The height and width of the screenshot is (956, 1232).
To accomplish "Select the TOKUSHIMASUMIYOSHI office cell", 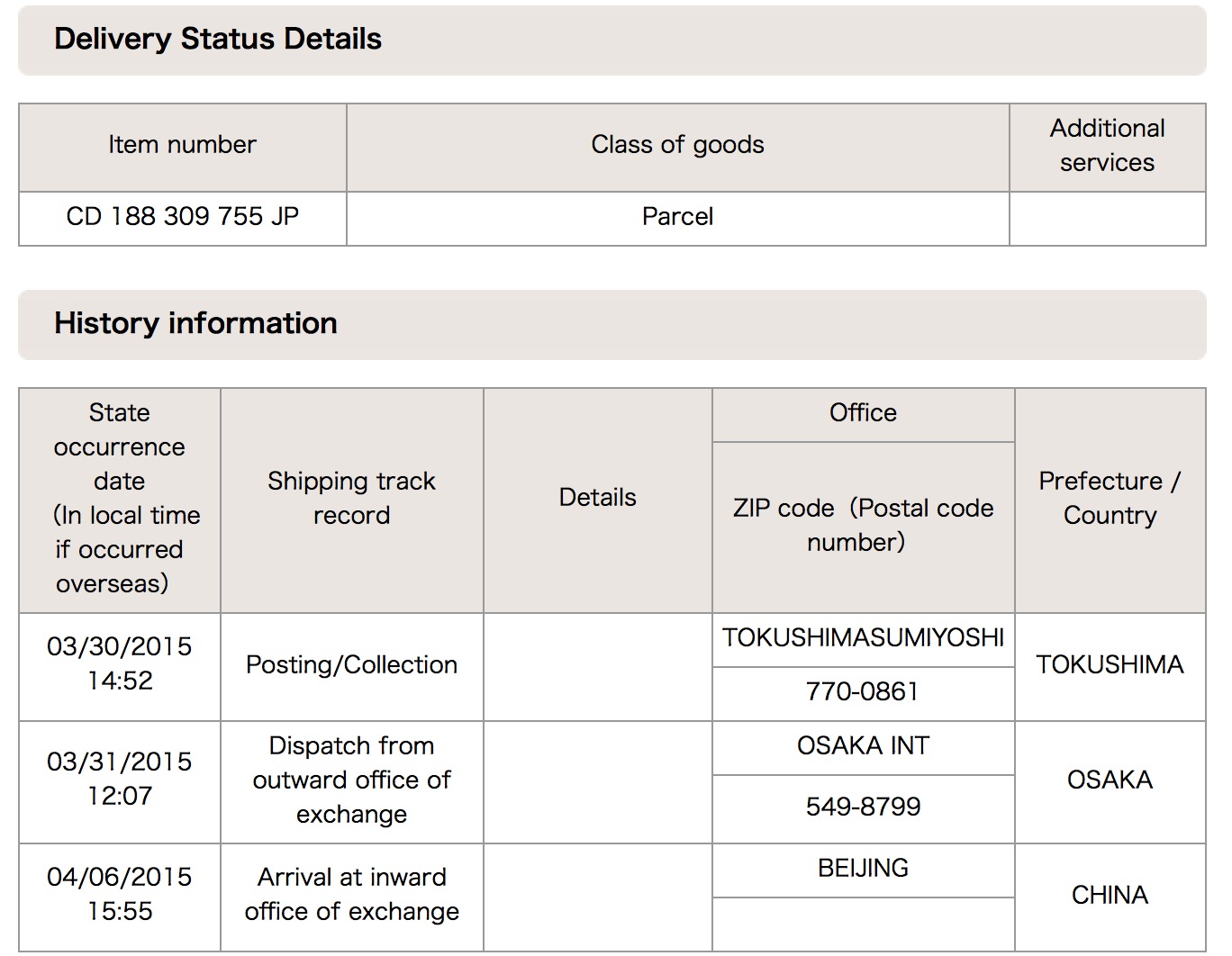I will coord(863,638).
